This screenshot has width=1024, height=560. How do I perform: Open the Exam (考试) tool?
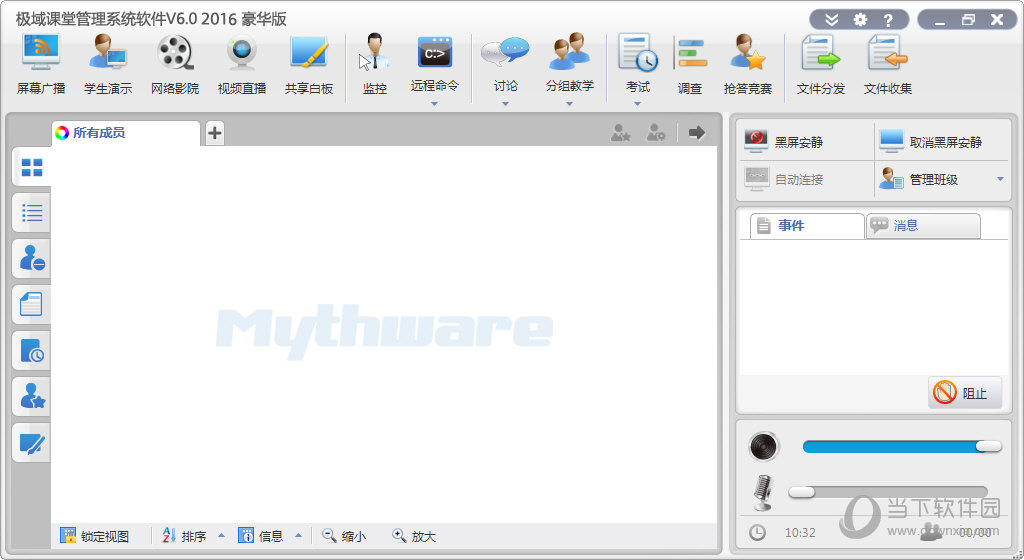tap(637, 65)
